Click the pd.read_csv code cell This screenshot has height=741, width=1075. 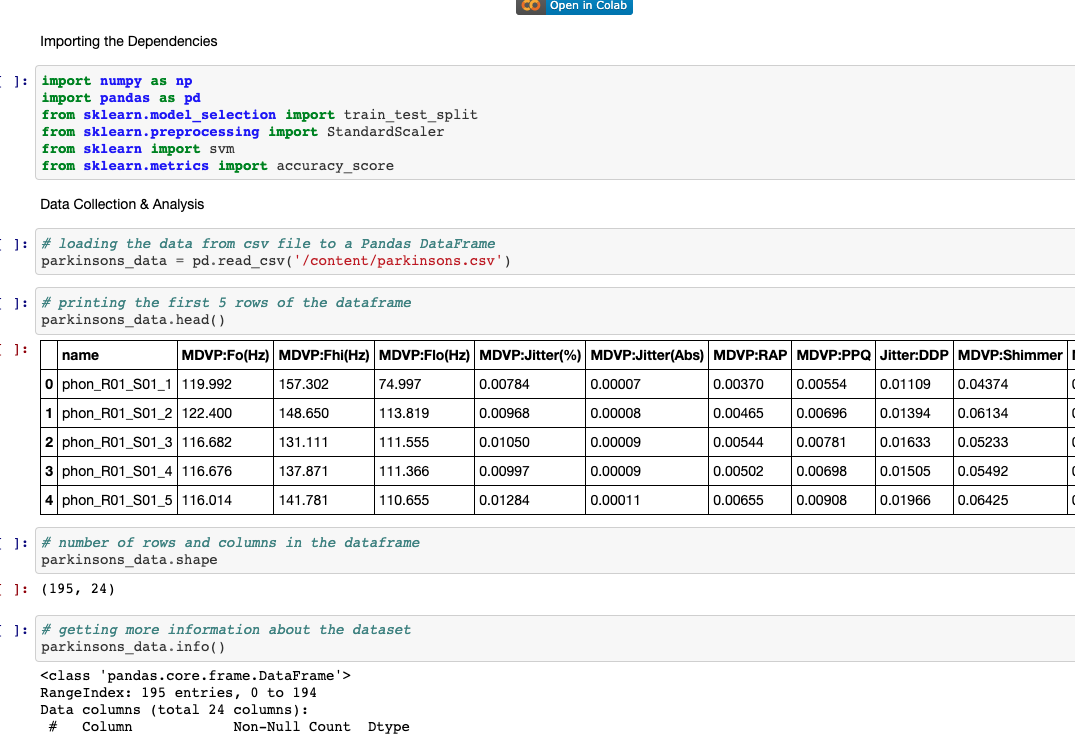click(x=555, y=252)
